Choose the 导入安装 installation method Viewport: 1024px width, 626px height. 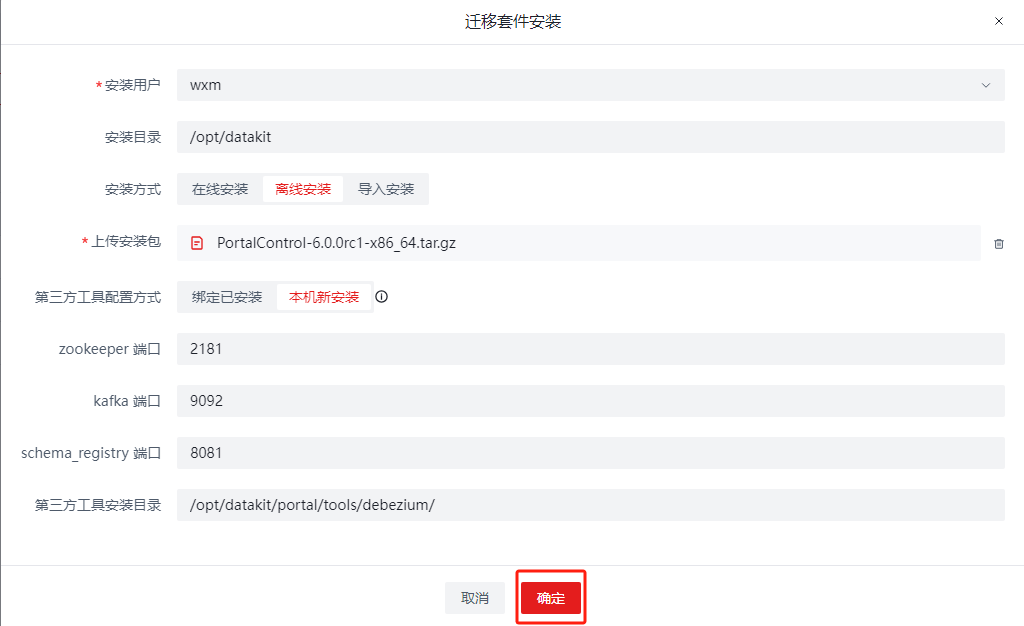tap(386, 189)
